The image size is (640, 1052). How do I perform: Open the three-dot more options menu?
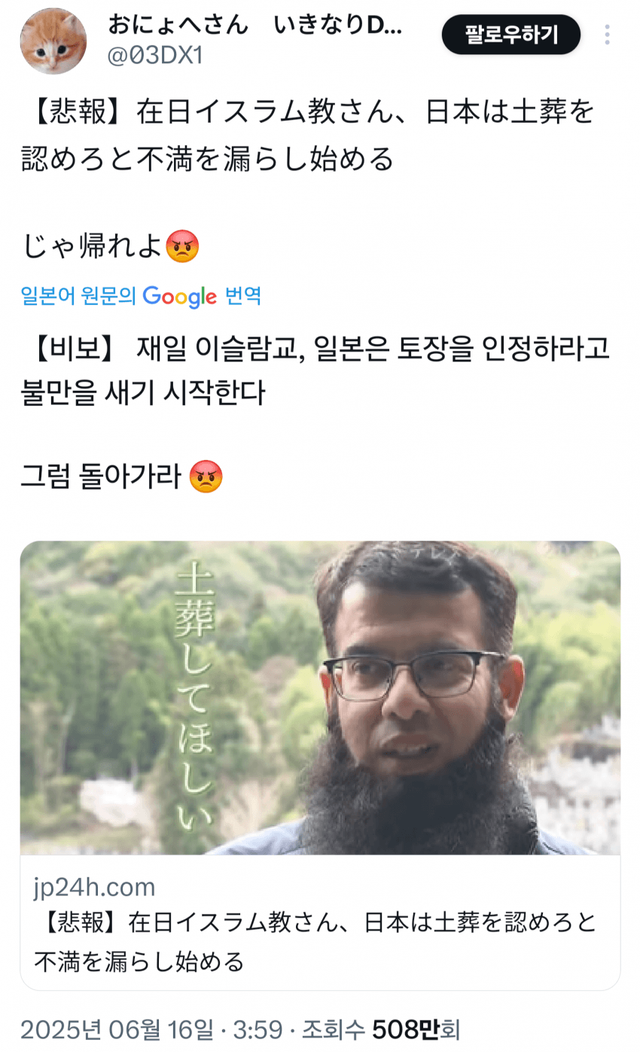(x=606, y=35)
